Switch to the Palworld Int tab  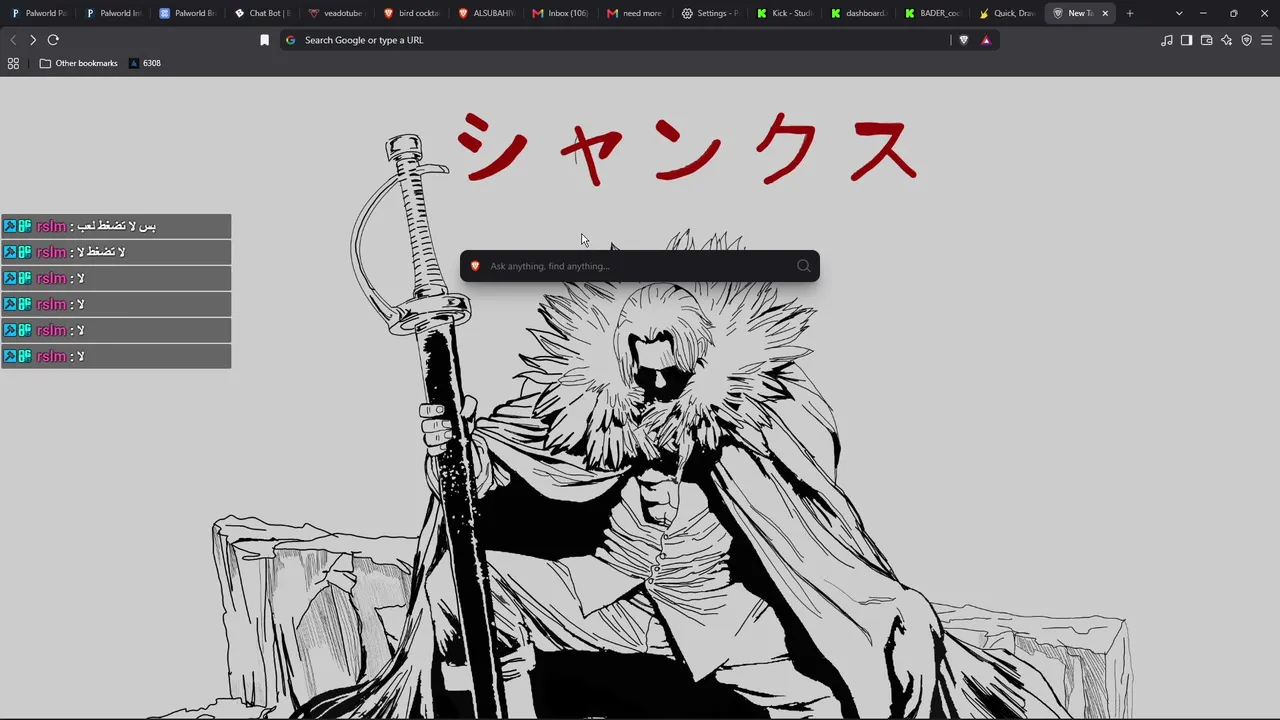pyautogui.click(x=114, y=13)
